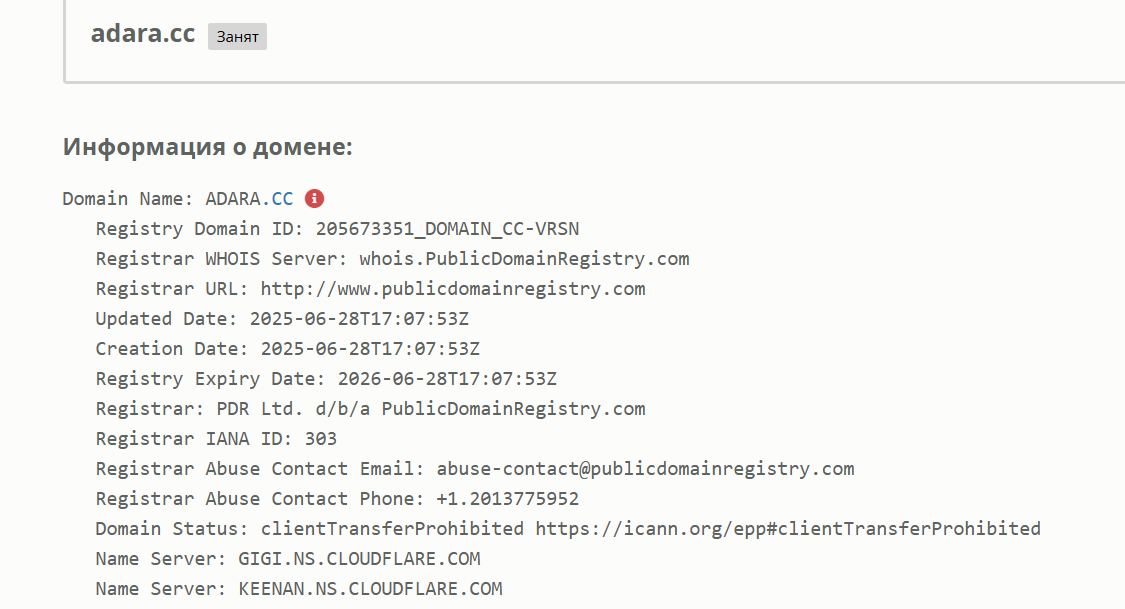Click the Занят status badge
Viewport: 1125px width, 609px height.
click(x=237, y=37)
